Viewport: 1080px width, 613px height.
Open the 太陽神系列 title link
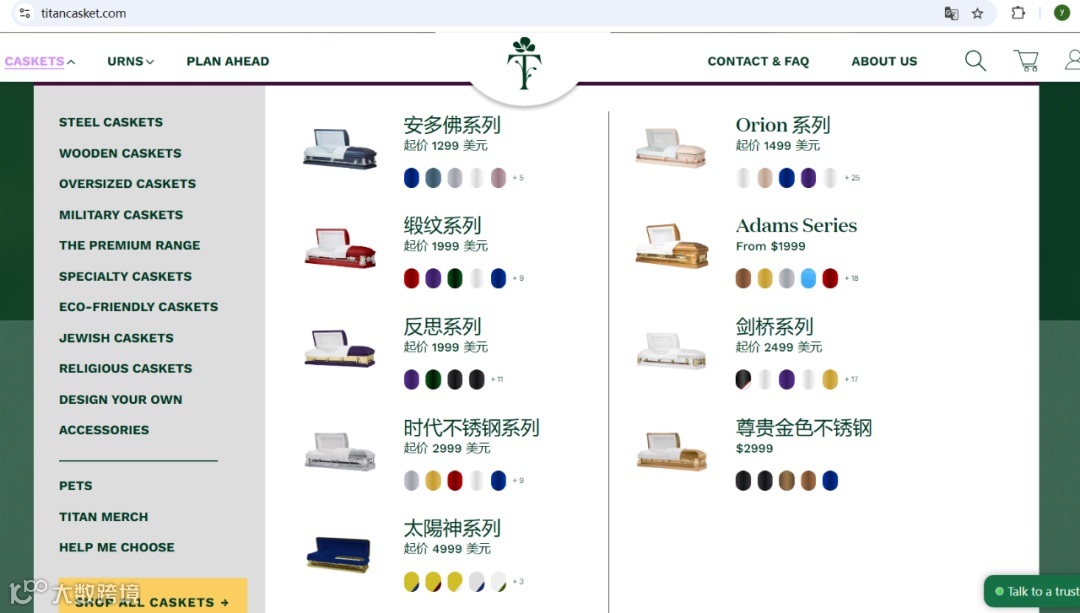point(452,528)
